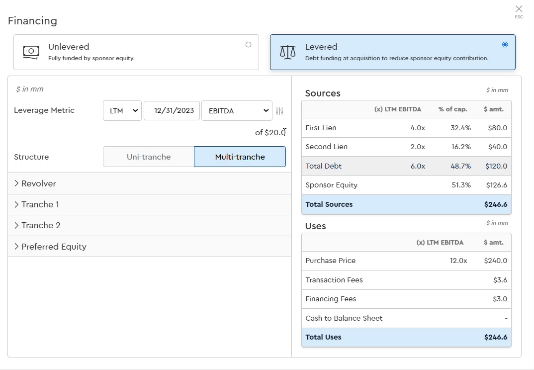Image resolution: width=534 pixels, height=370 pixels.
Task: Click the First Lien row label
Action: [x=321, y=128]
